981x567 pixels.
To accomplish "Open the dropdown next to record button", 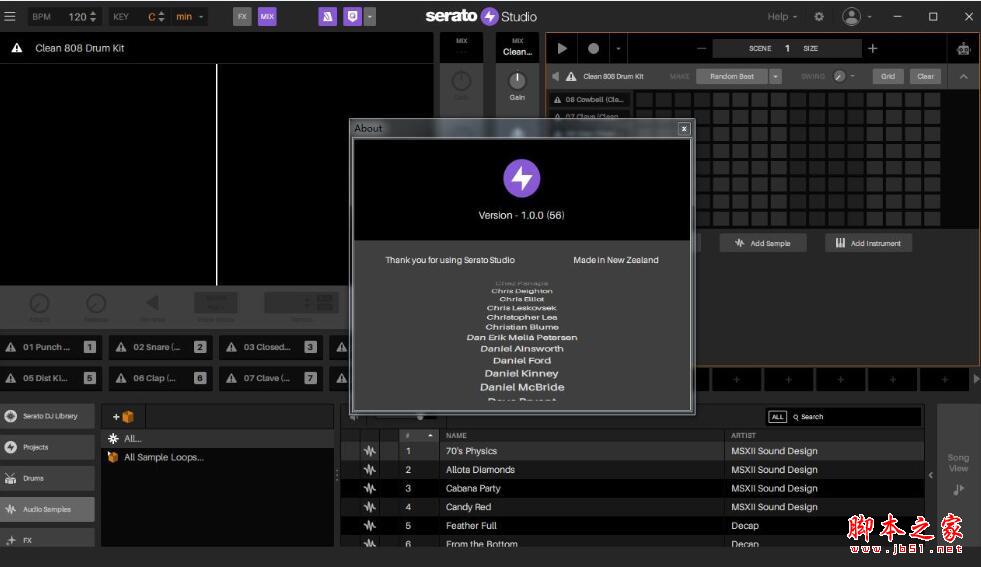I will point(618,48).
